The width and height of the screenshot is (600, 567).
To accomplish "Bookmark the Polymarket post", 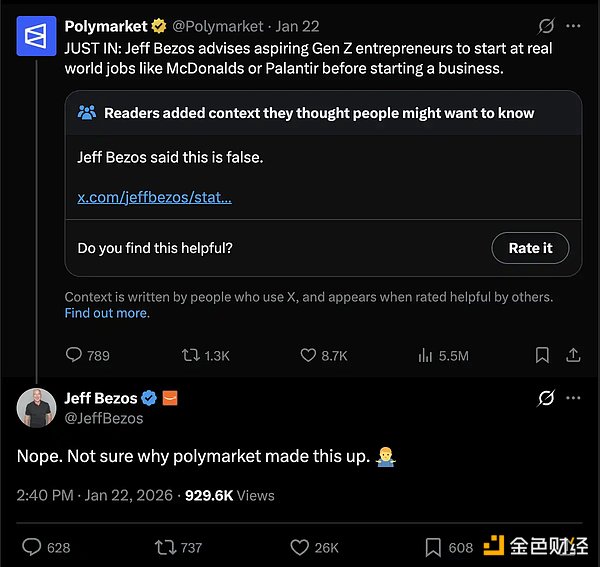I will (x=542, y=355).
